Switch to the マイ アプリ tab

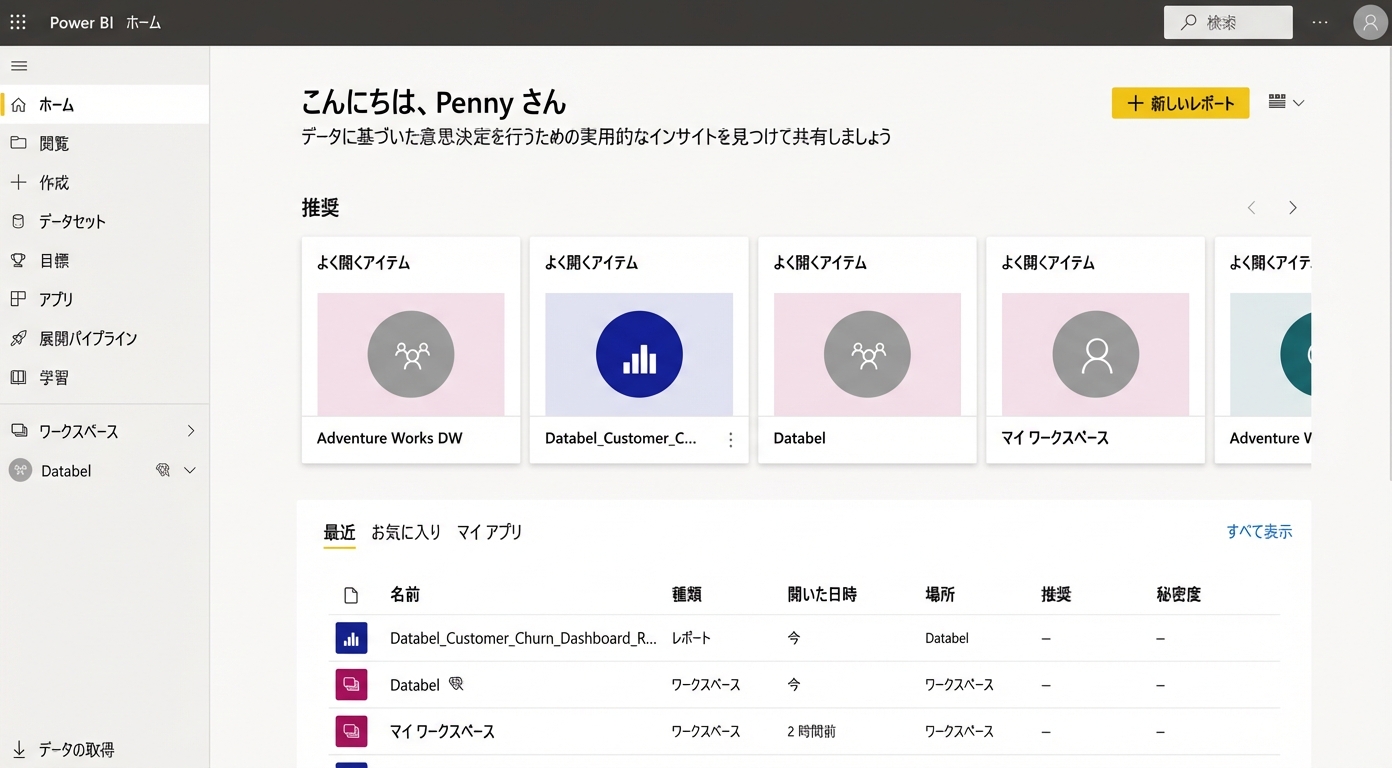click(x=490, y=532)
